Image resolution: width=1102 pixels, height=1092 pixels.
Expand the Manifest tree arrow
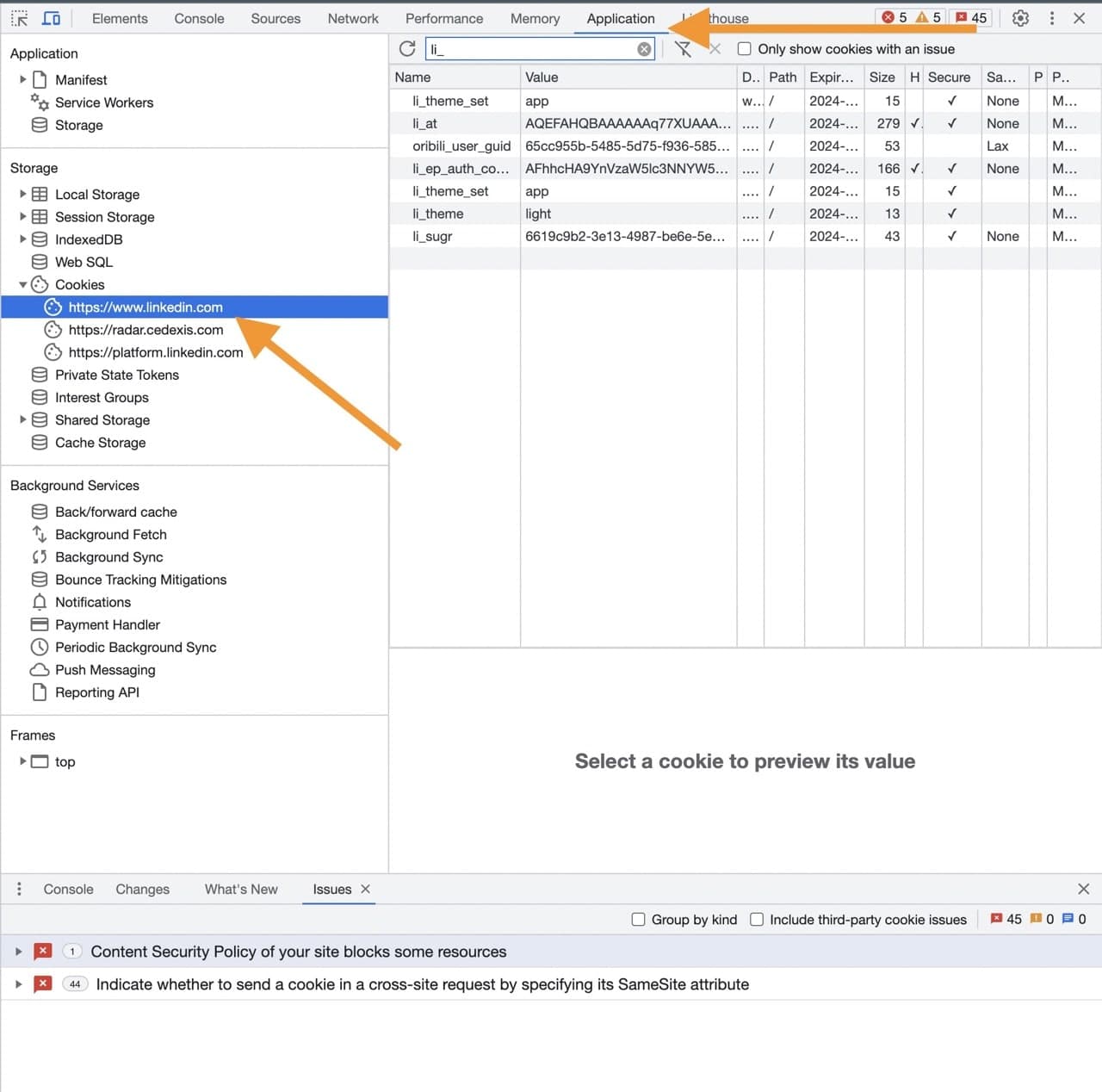point(22,79)
